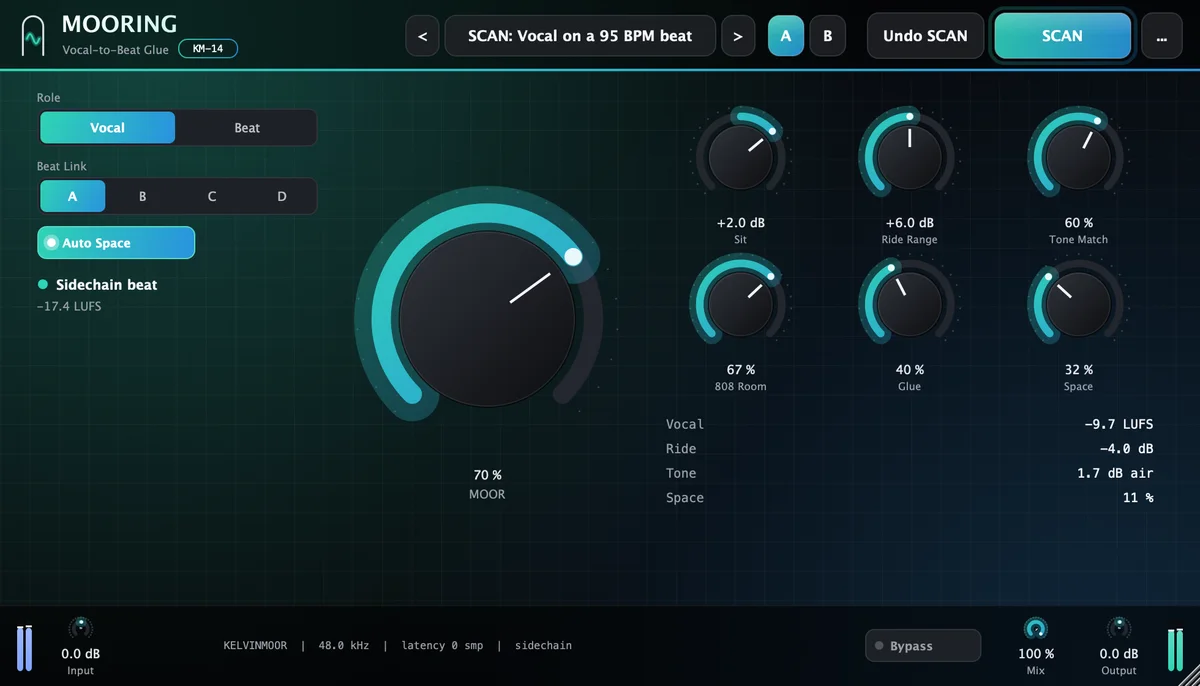
Task: Select Beat Link A
Action: point(72,196)
